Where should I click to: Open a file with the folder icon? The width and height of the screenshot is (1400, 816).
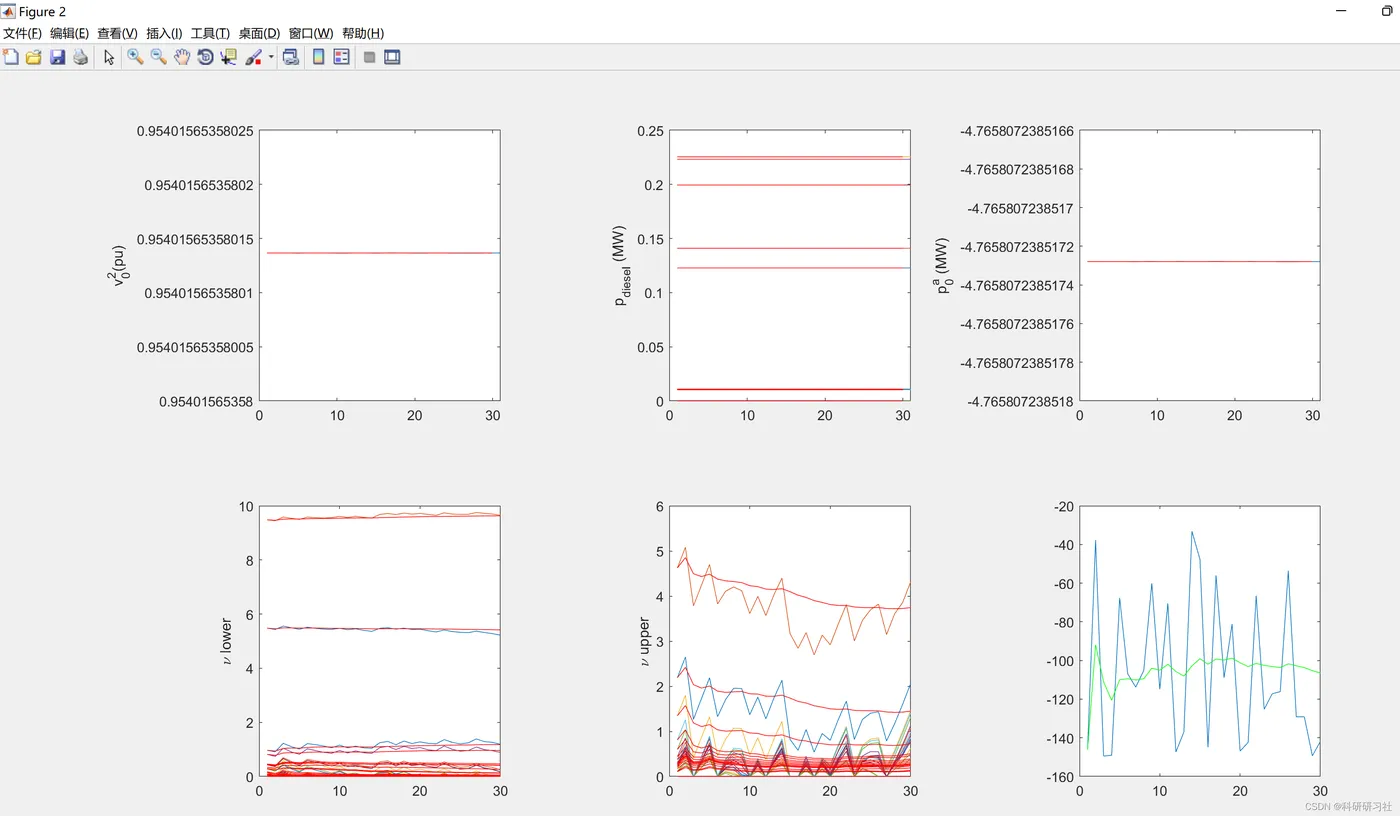(x=33, y=57)
